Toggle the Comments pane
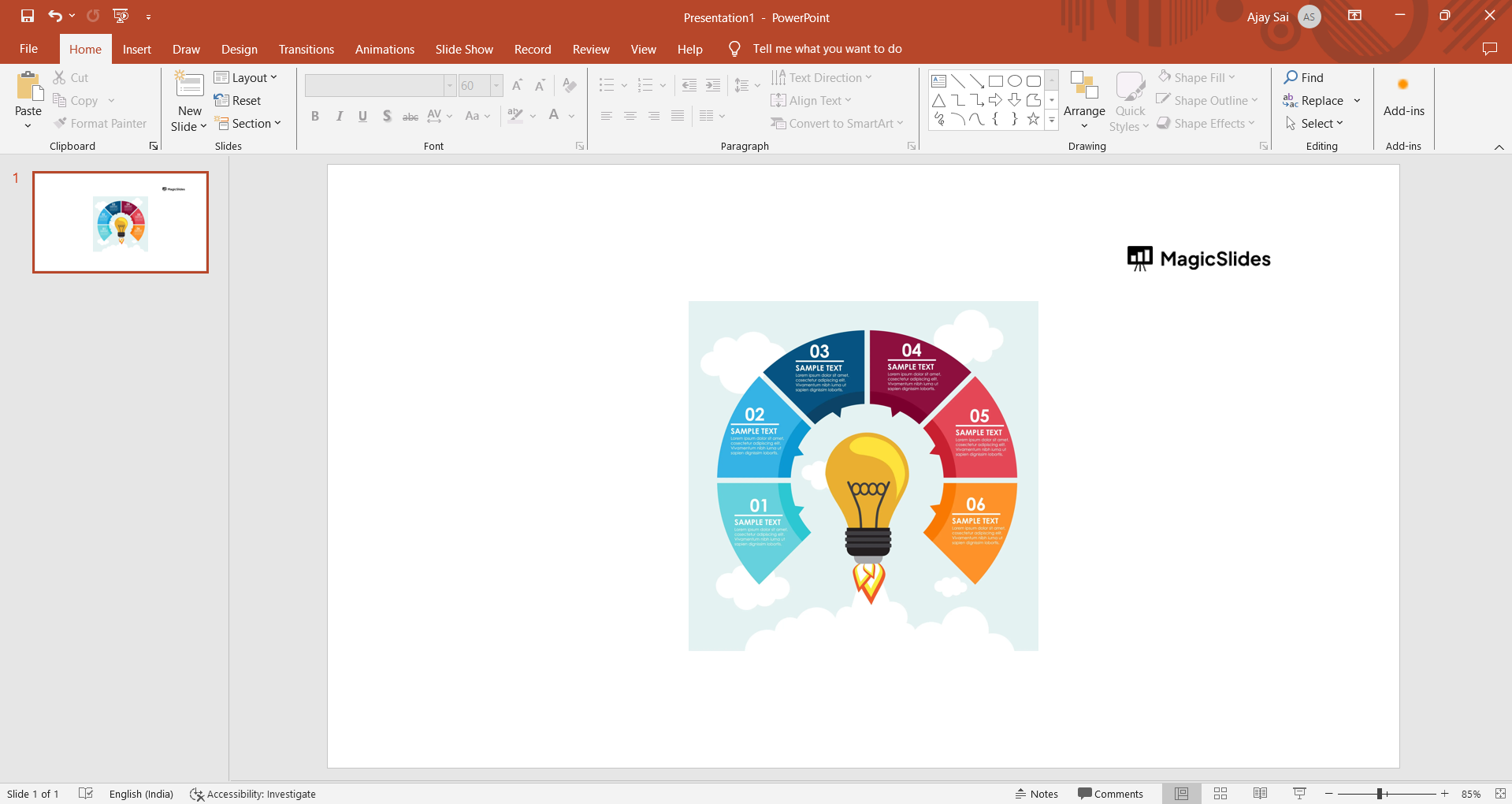The width and height of the screenshot is (1512, 804). pyautogui.click(x=1110, y=794)
